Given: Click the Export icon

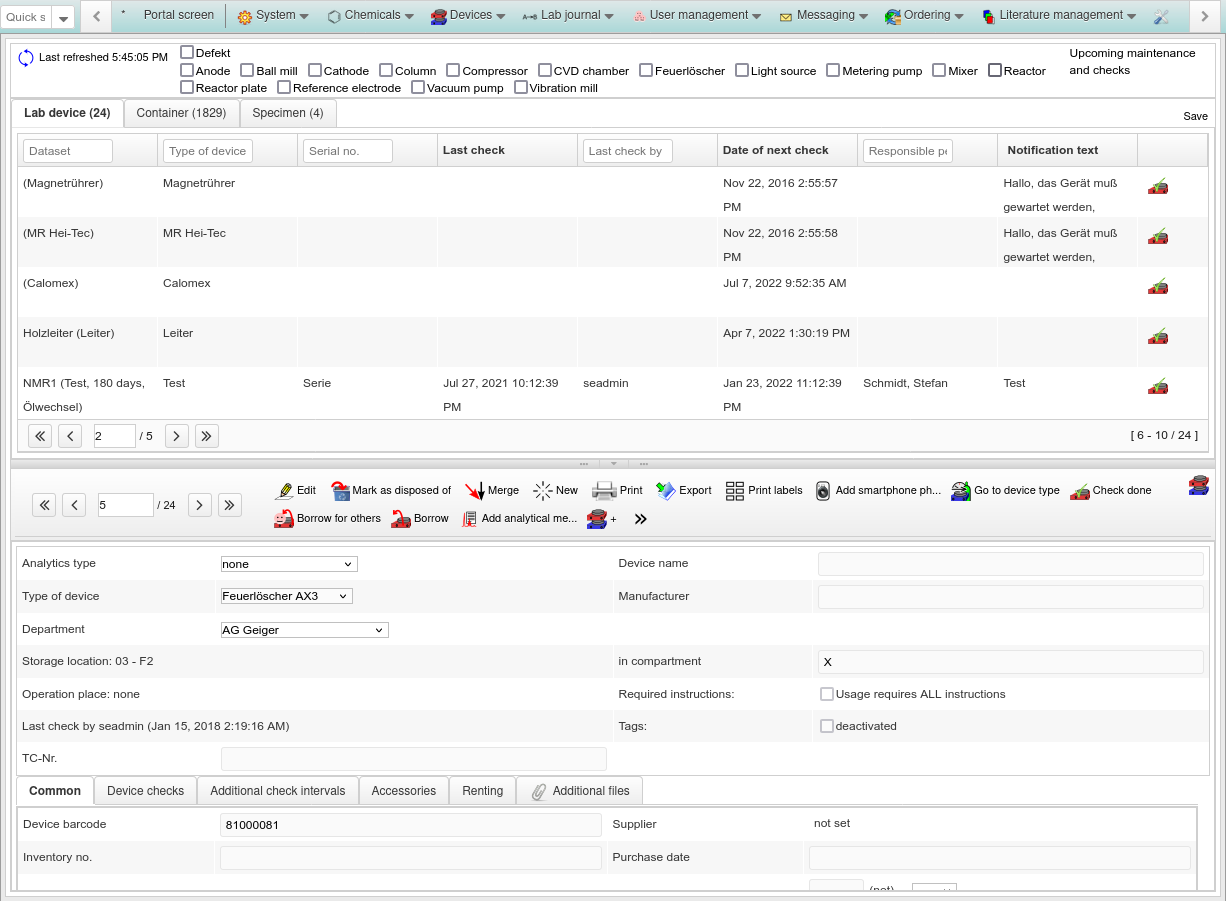Looking at the screenshot, I should click(666, 491).
